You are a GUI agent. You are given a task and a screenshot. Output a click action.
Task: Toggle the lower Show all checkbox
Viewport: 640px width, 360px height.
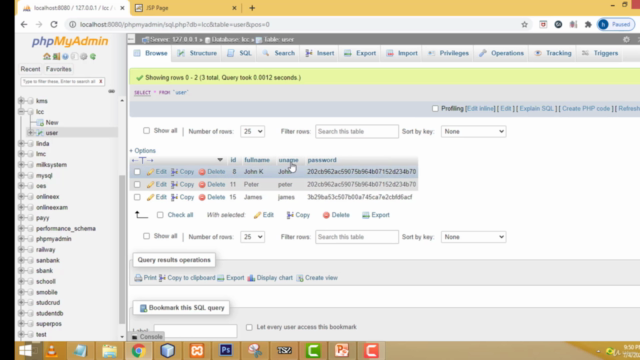tap(146, 236)
